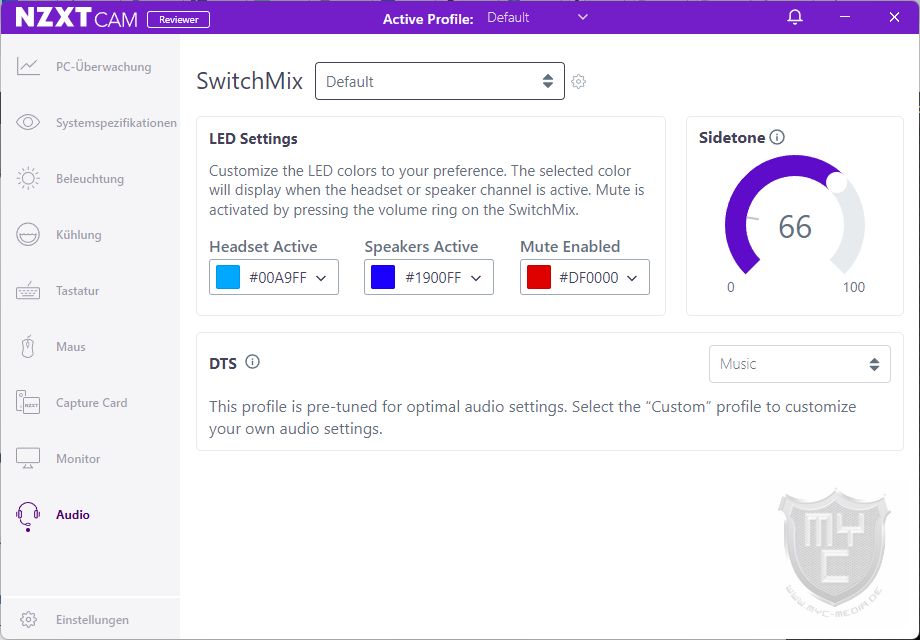Image resolution: width=920 pixels, height=640 pixels.
Task: Open Beleuchtung via the sun icon
Action: pos(28,178)
